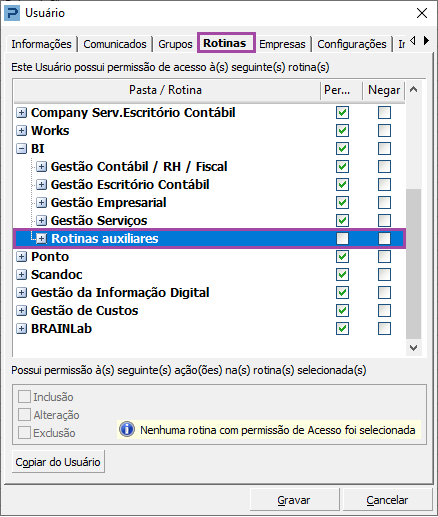The height and width of the screenshot is (517, 438).
Task: Click the scroll up arrow of routine list
Action: coord(413,89)
